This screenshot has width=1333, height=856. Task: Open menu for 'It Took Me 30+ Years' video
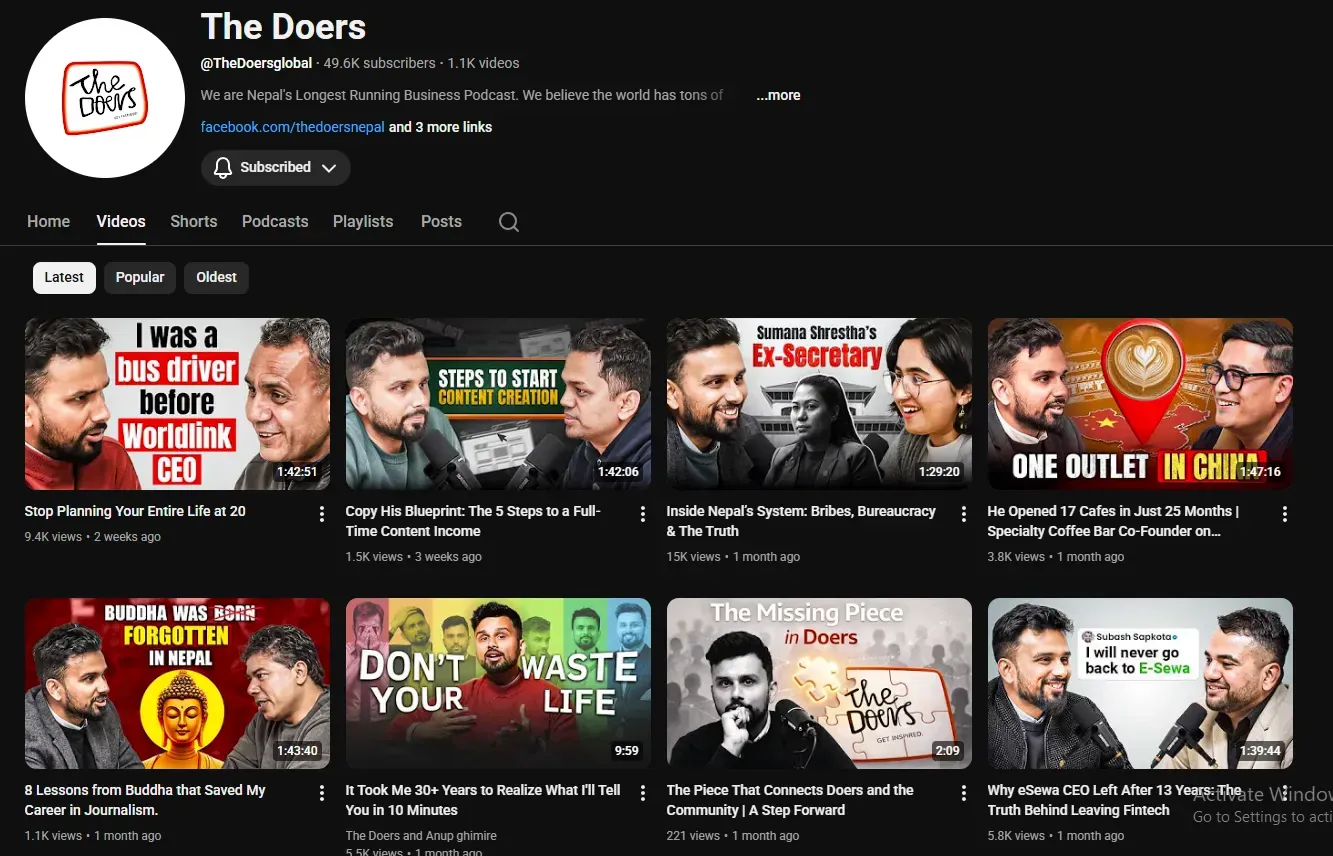tap(643, 793)
